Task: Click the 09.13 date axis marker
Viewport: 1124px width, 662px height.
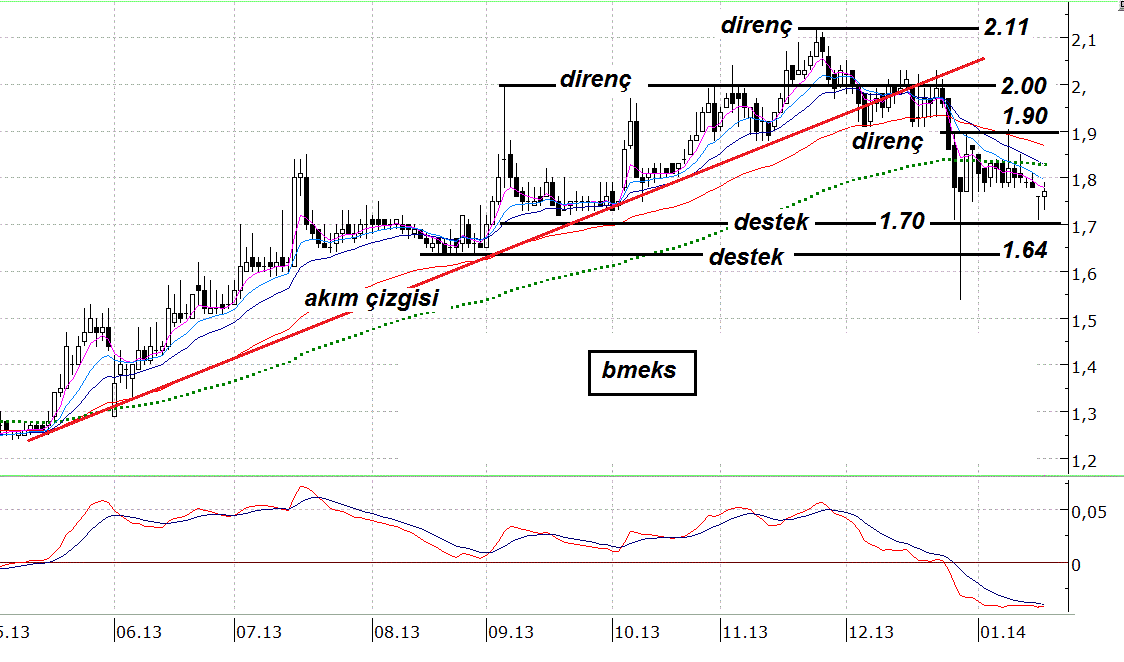Action: (511, 633)
